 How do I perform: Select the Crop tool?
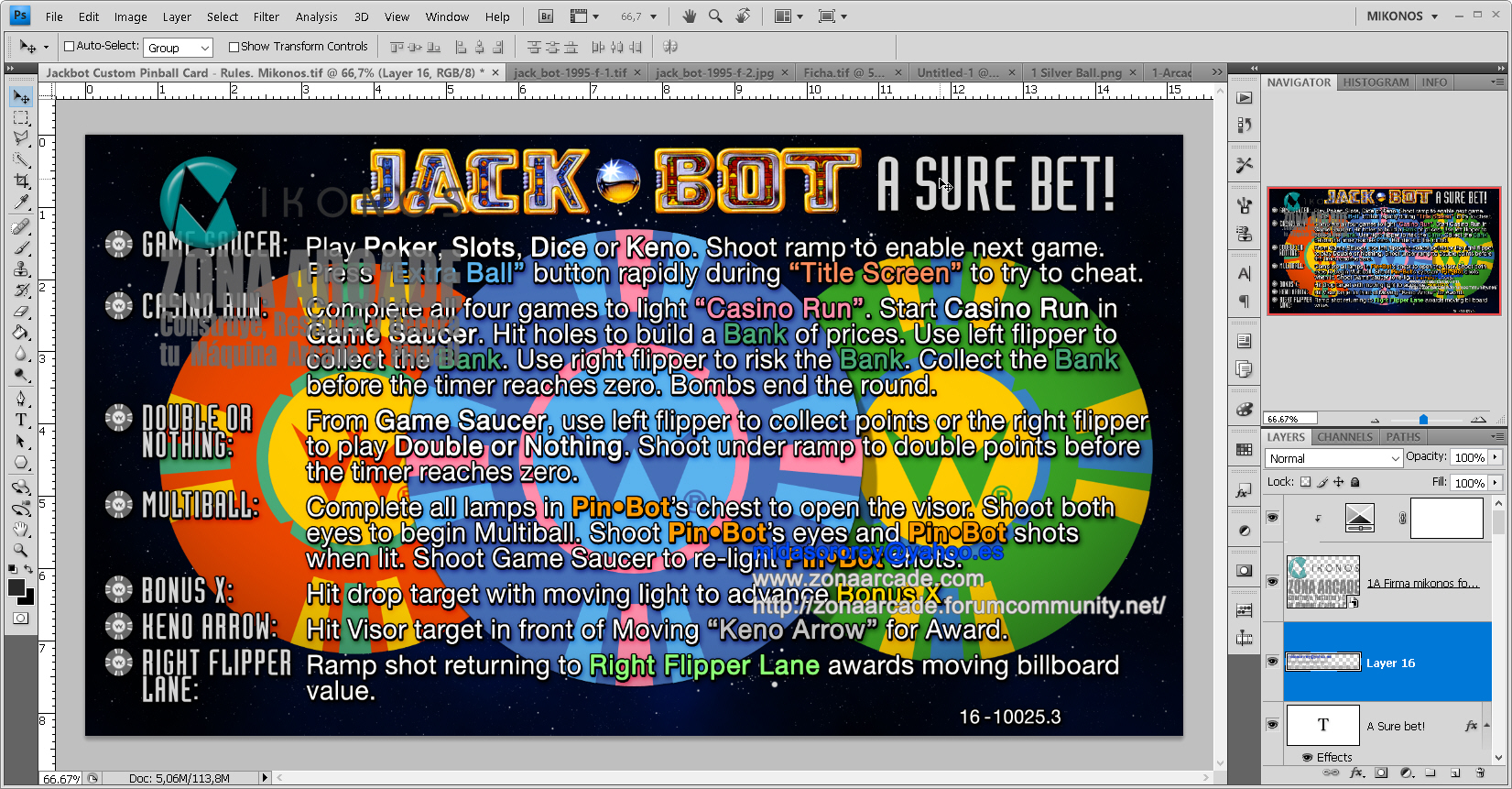21,181
